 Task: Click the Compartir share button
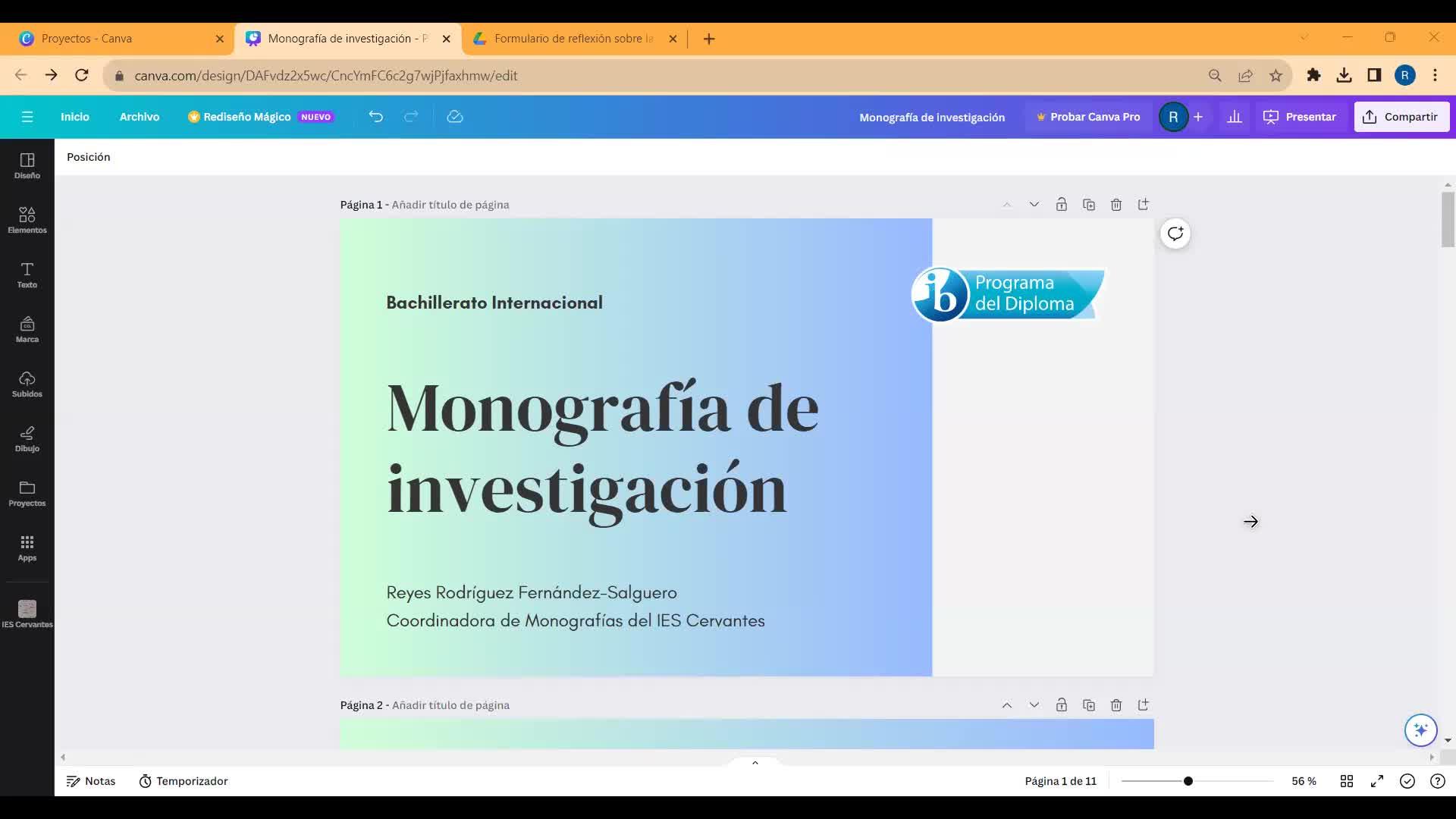1401,117
